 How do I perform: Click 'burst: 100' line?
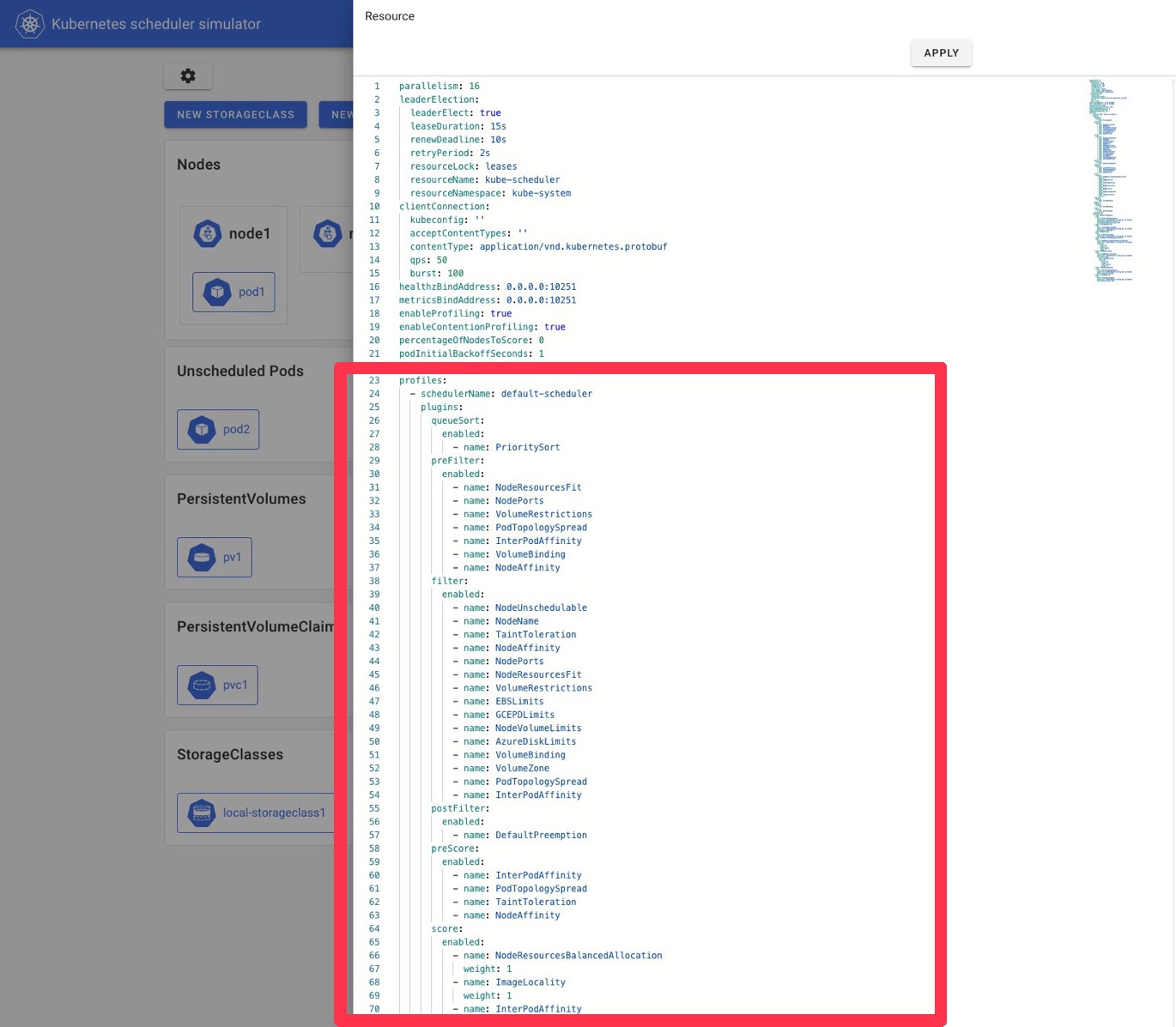point(436,273)
